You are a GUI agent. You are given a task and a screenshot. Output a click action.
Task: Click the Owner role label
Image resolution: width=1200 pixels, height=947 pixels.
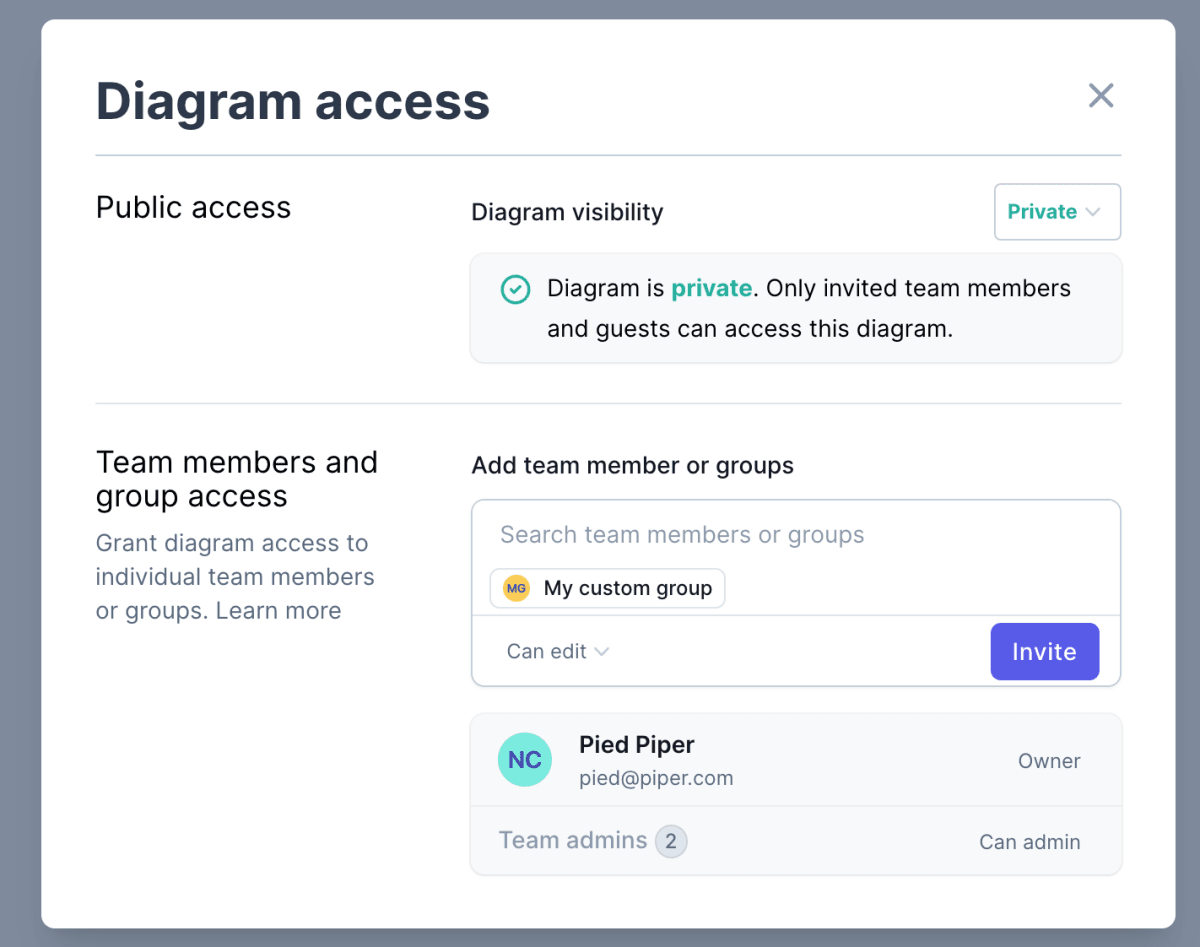[x=1048, y=761]
